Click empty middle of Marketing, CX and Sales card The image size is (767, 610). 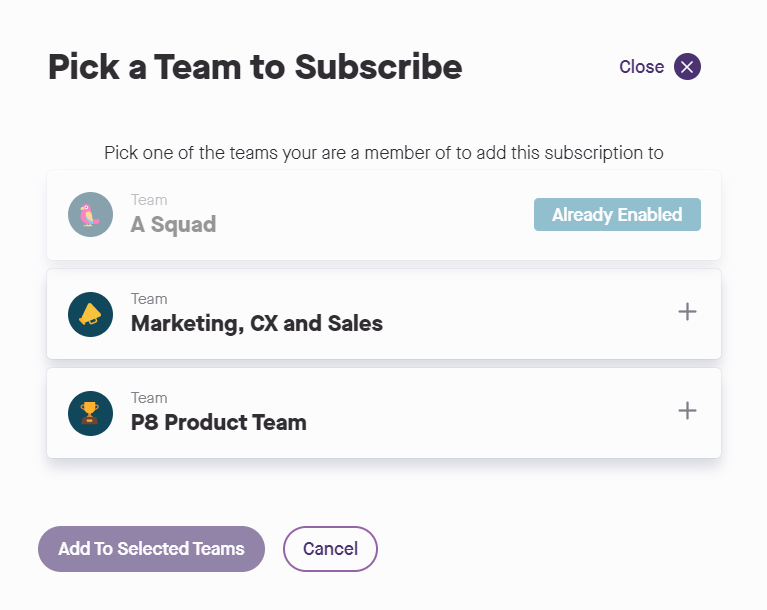pos(520,314)
